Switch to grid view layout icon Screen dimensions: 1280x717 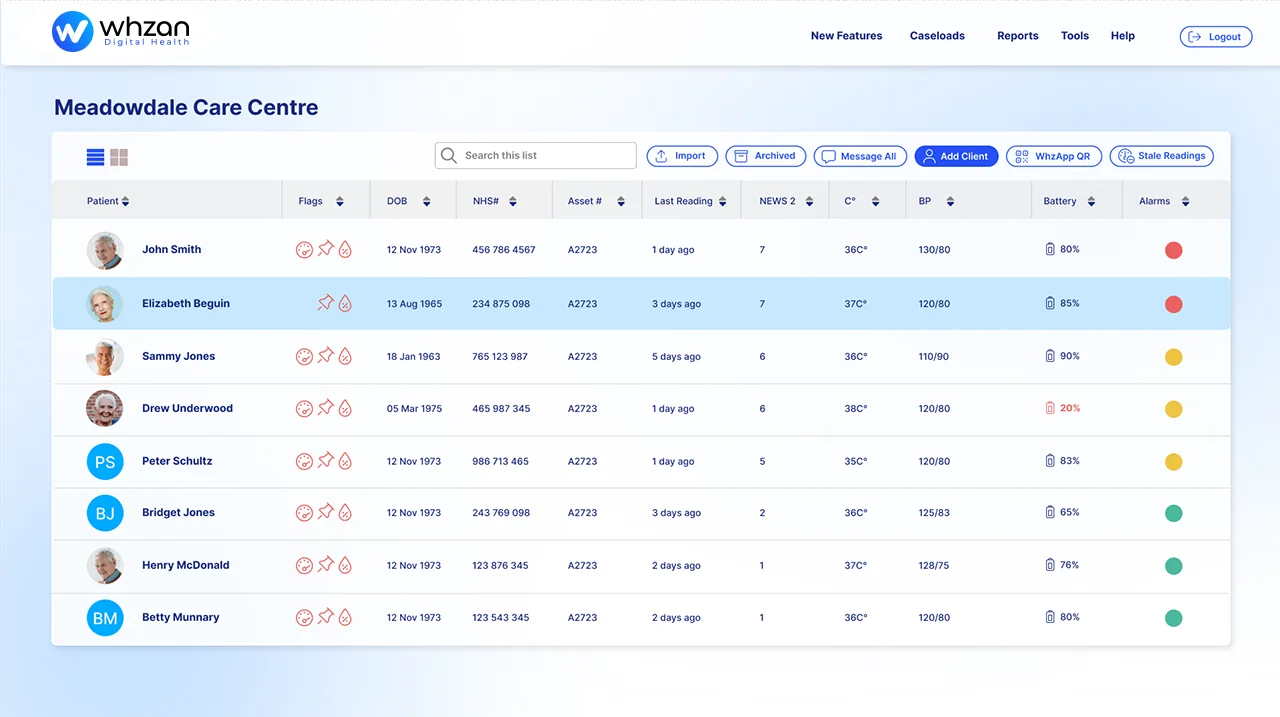point(119,157)
